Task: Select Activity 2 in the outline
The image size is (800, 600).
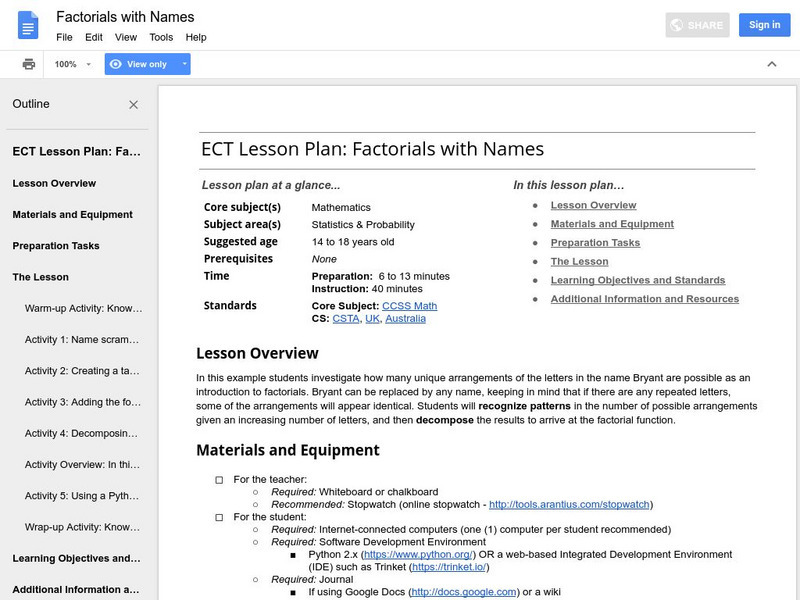Action: point(82,371)
